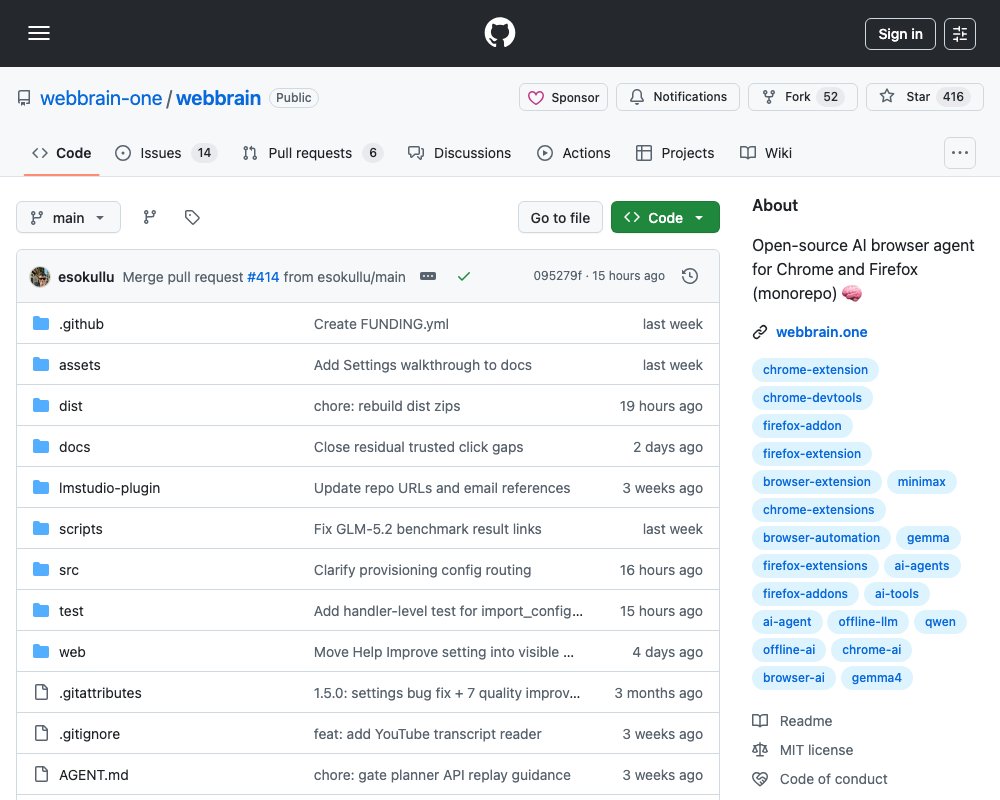1000x800 pixels.
Task: Open the AGENT.md file
Action: click(x=94, y=775)
